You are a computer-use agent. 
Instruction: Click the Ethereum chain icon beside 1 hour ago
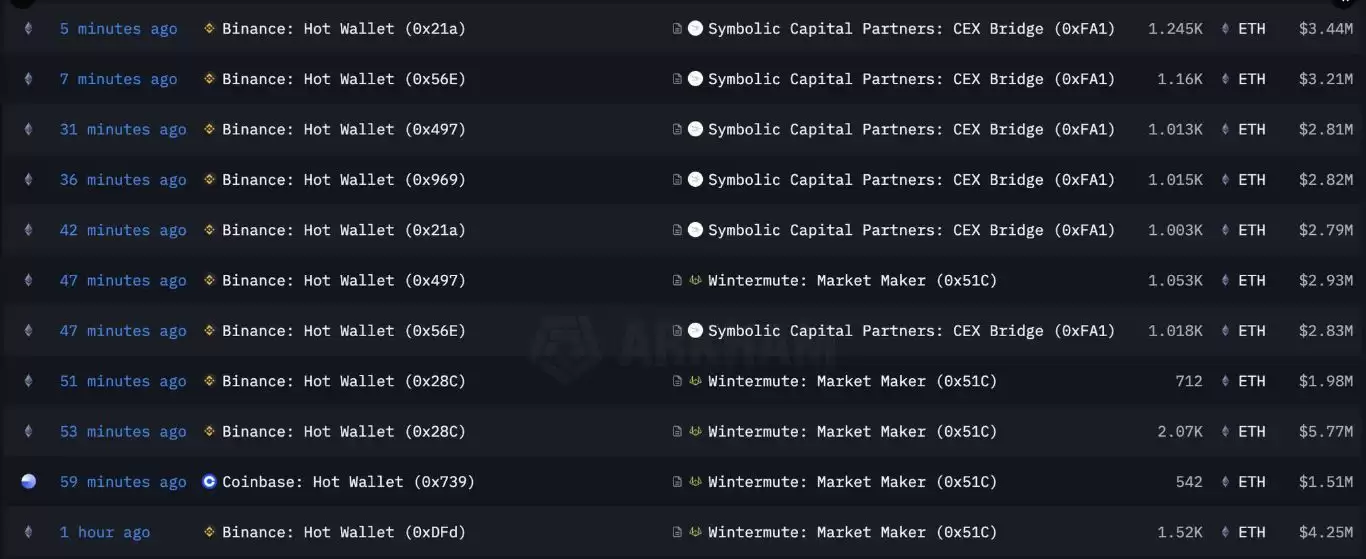point(28,532)
